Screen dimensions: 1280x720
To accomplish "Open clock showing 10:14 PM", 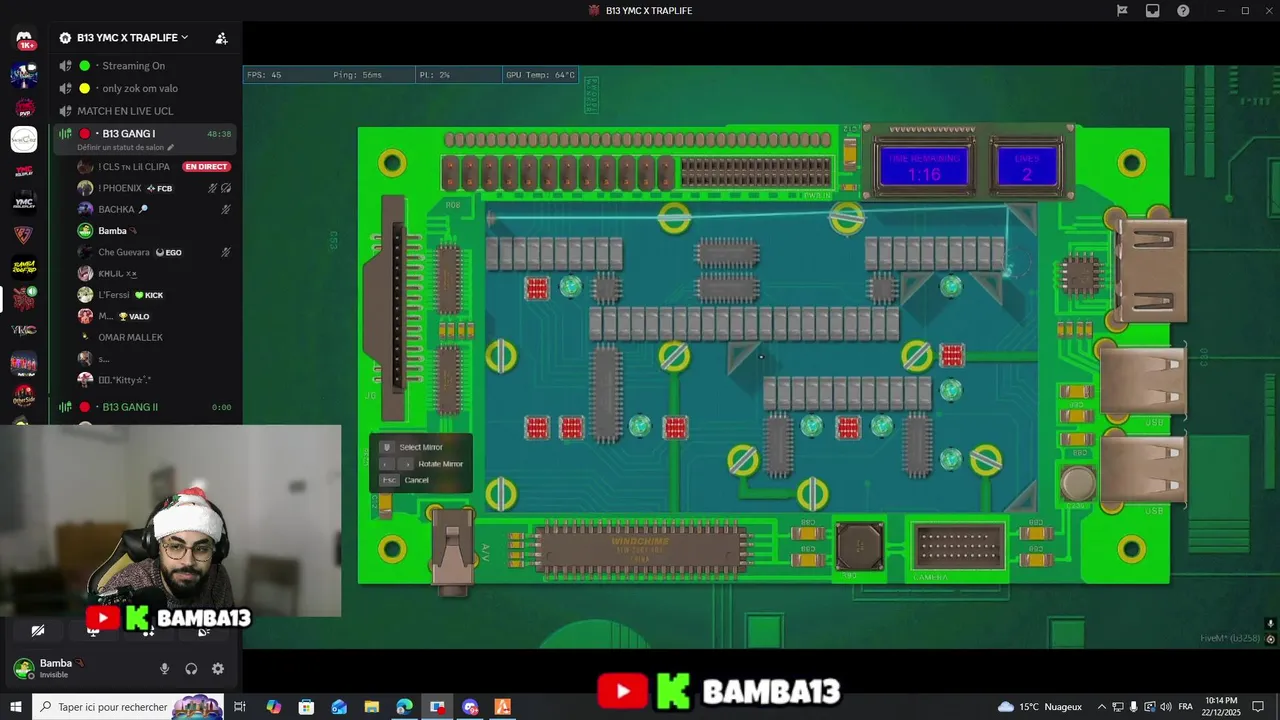I will tap(1222, 707).
